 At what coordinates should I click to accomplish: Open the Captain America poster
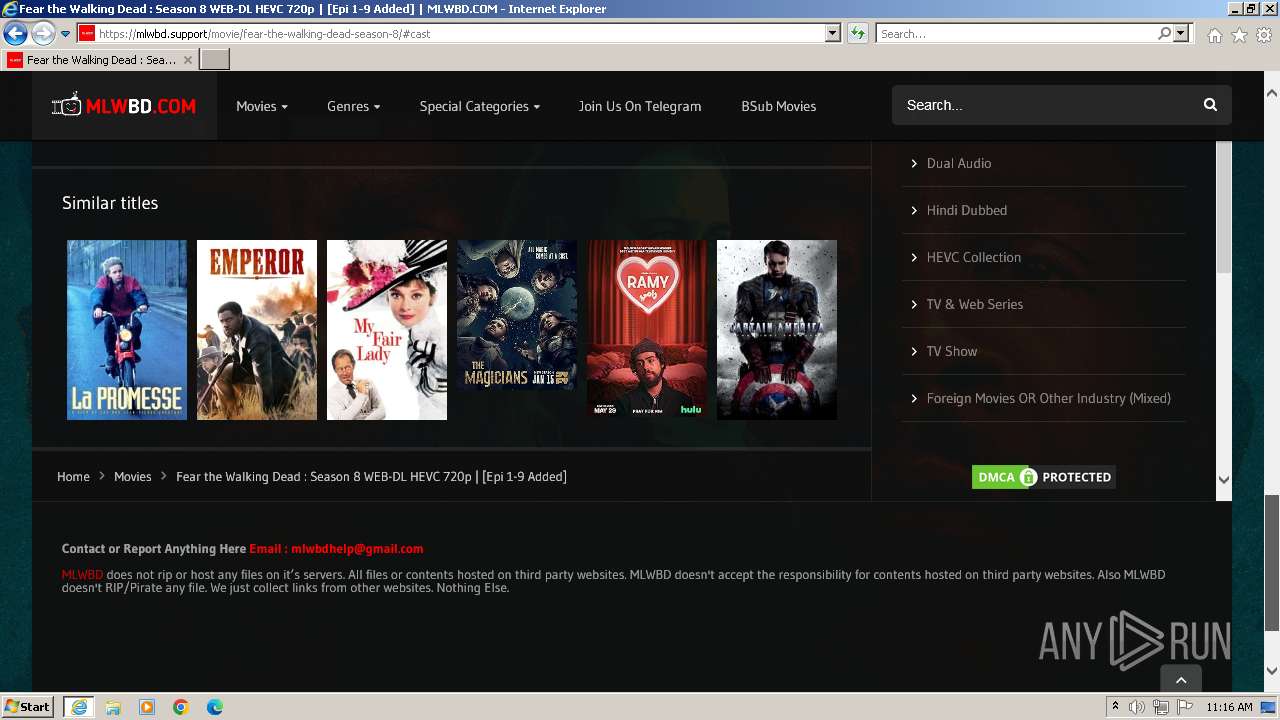click(777, 330)
